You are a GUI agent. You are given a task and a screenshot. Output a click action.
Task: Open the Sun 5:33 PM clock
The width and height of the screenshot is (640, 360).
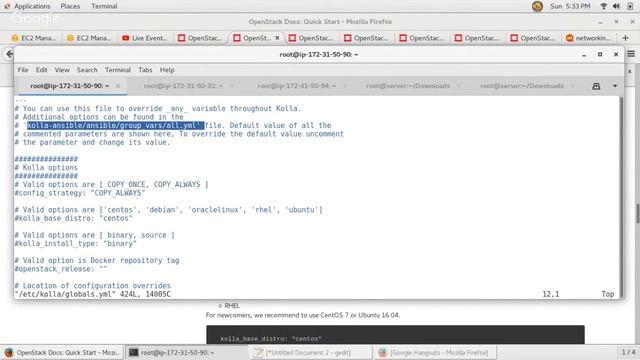click(570, 6)
